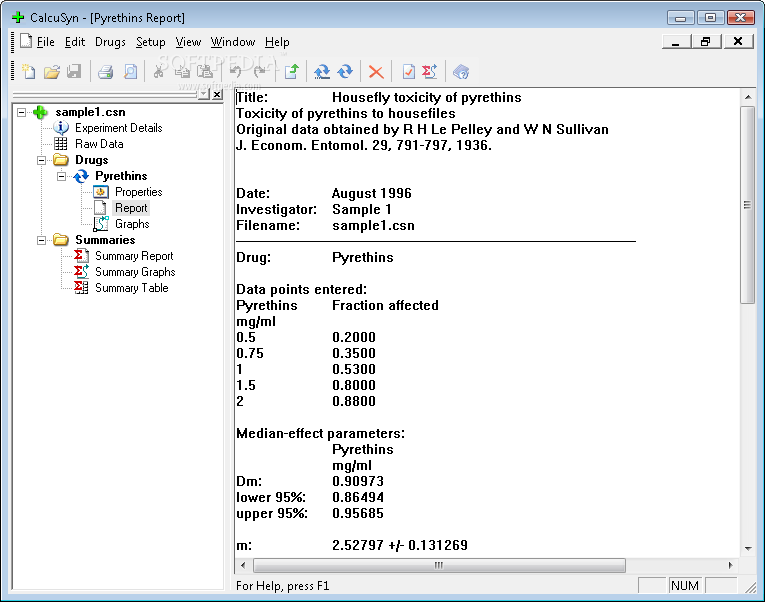
Task: Click the Paste clipboard icon
Action: 205,72
